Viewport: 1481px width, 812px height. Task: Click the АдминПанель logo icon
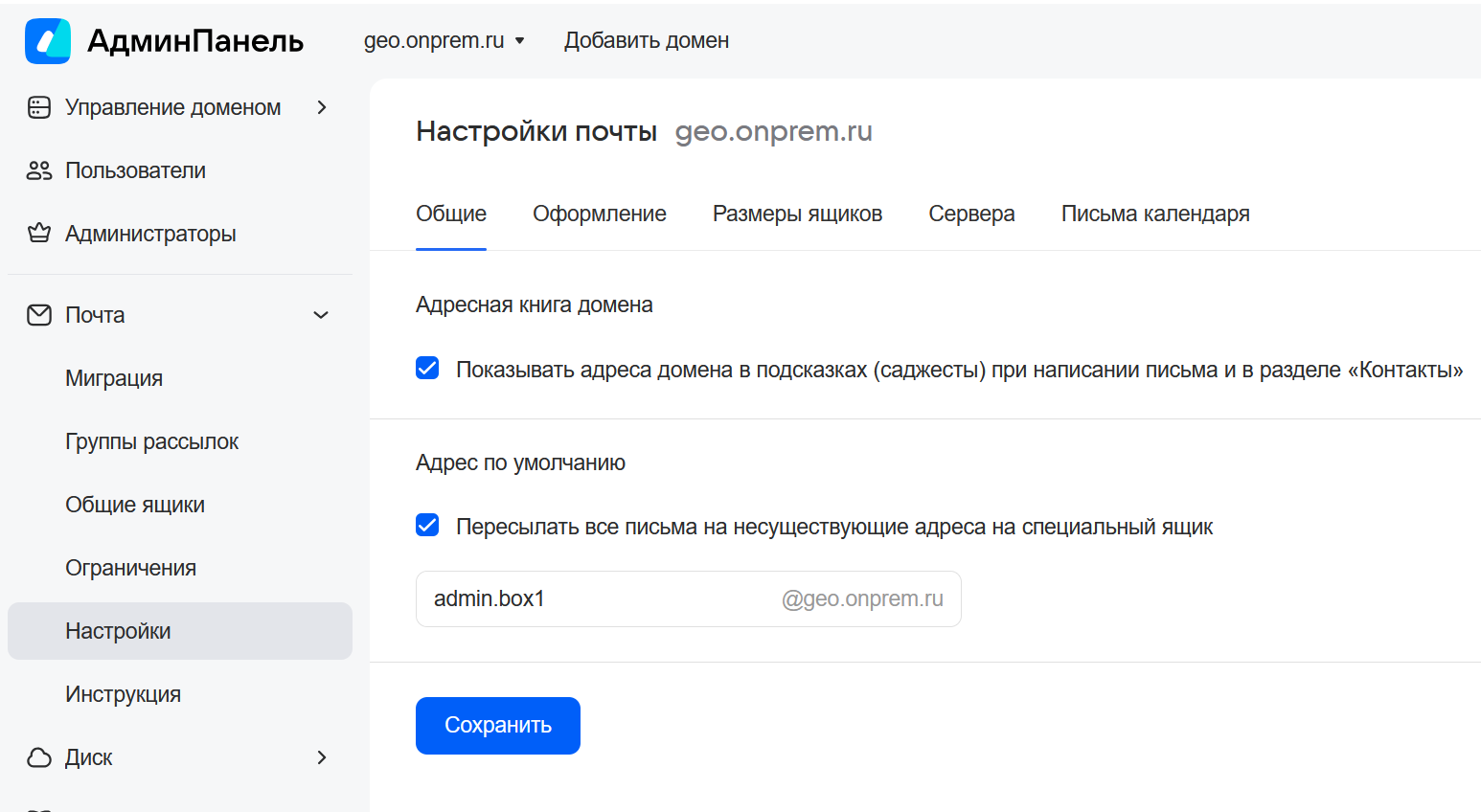48,41
